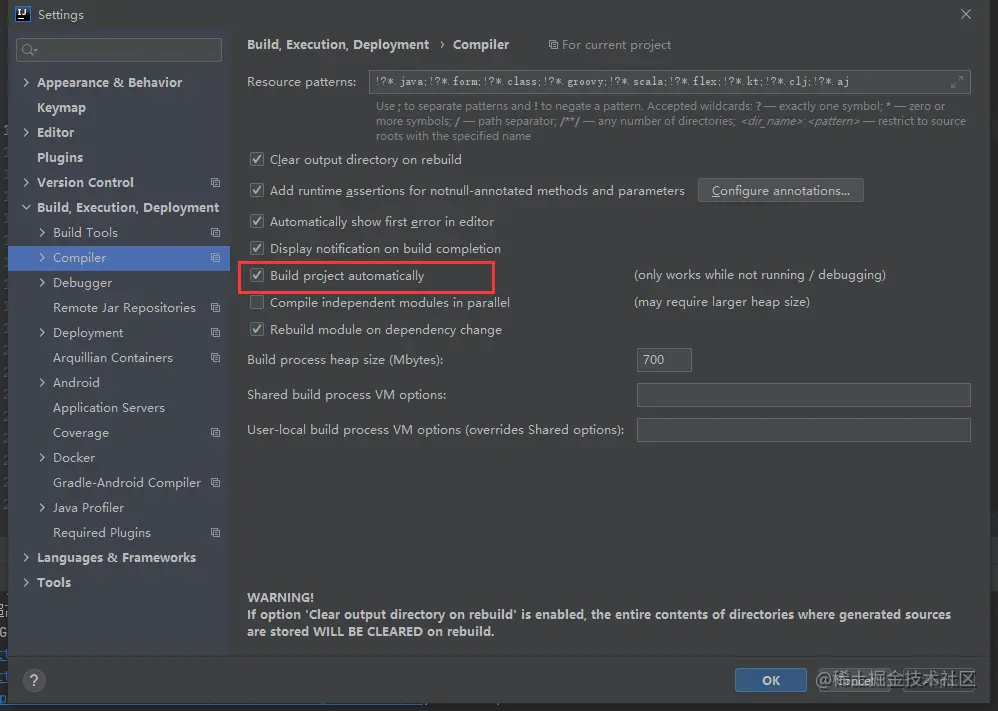The height and width of the screenshot is (711, 998).
Task: Select Coverage in settings tree
Action: (x=81, y=433)
